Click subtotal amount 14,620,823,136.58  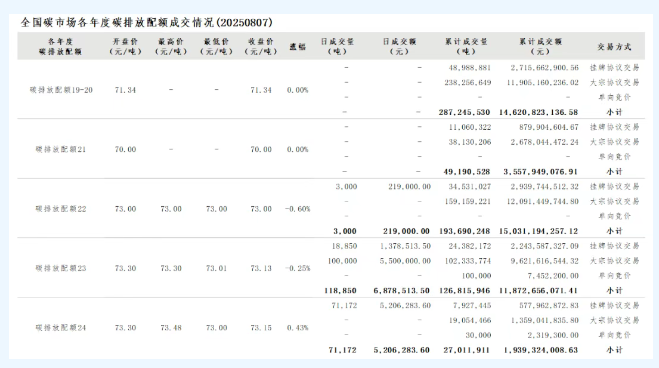pyautogui.click(x=538, y=112)
